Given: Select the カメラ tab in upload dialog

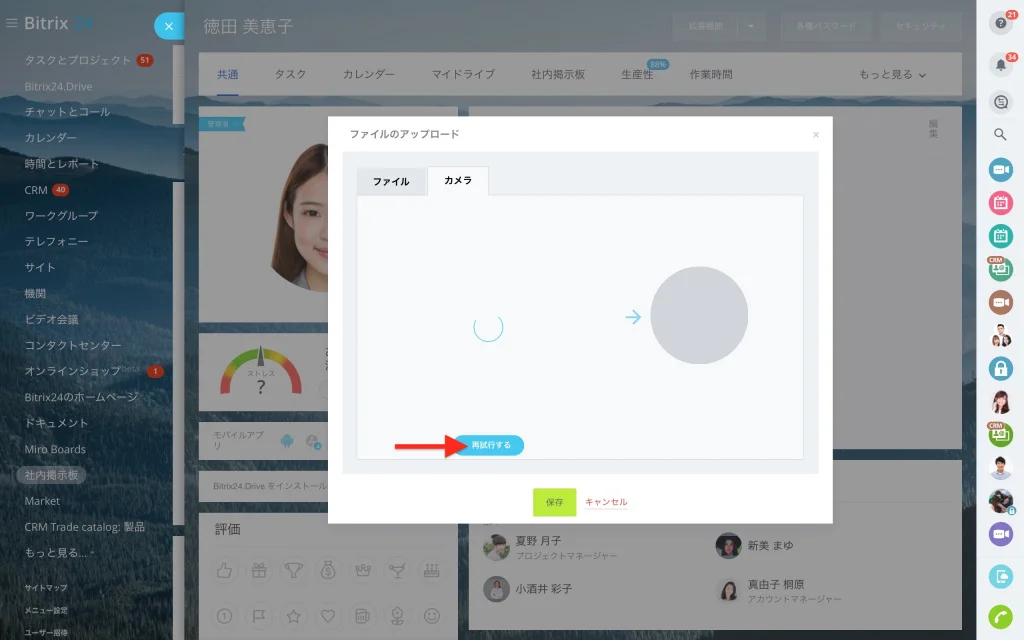Looking at the screenshot, I should click(458, 180).
